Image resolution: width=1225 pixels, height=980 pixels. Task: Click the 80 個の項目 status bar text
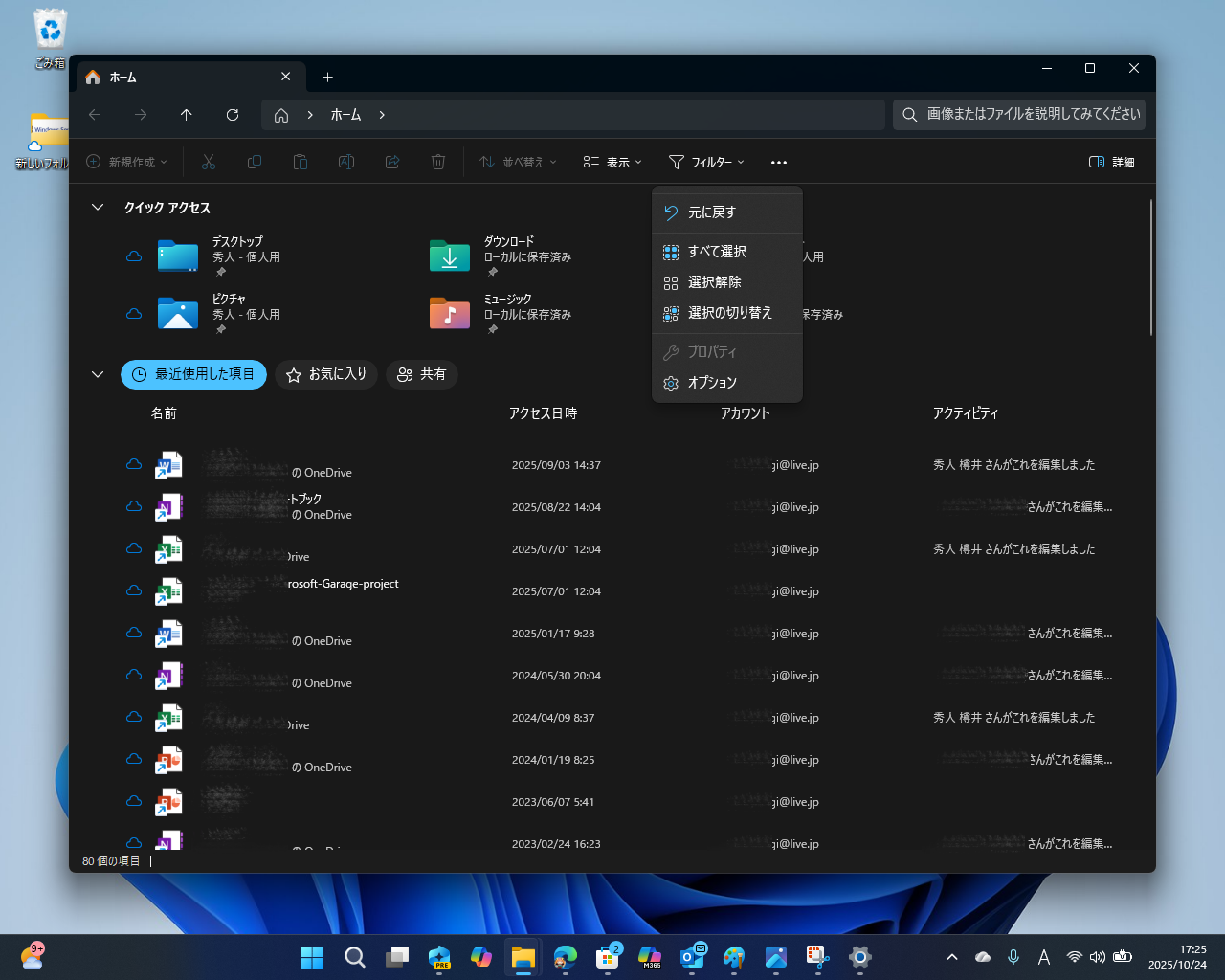click(111, 861)
